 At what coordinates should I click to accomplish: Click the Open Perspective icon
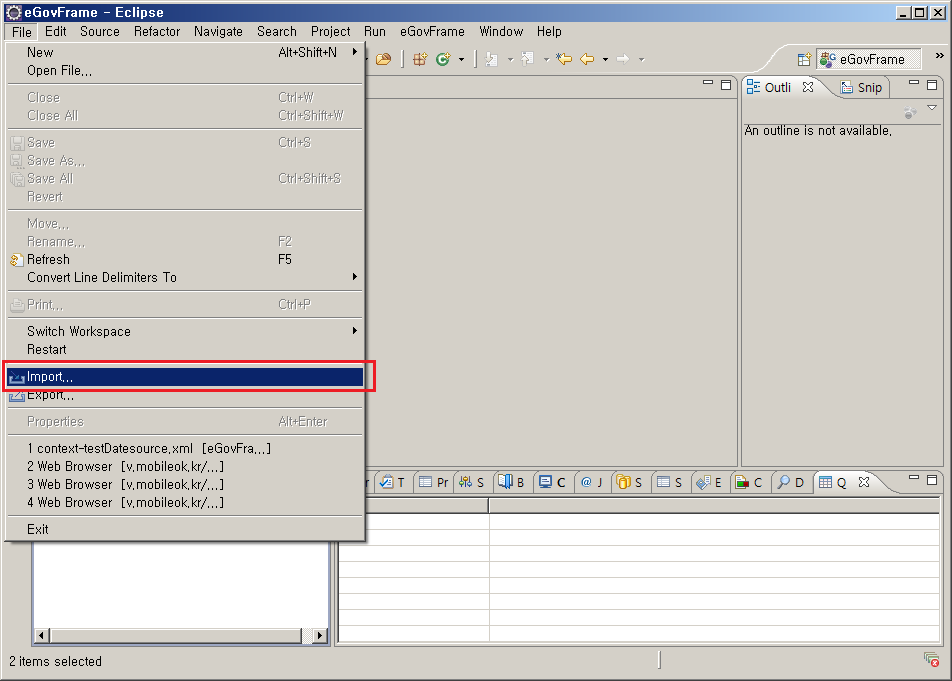804,60
